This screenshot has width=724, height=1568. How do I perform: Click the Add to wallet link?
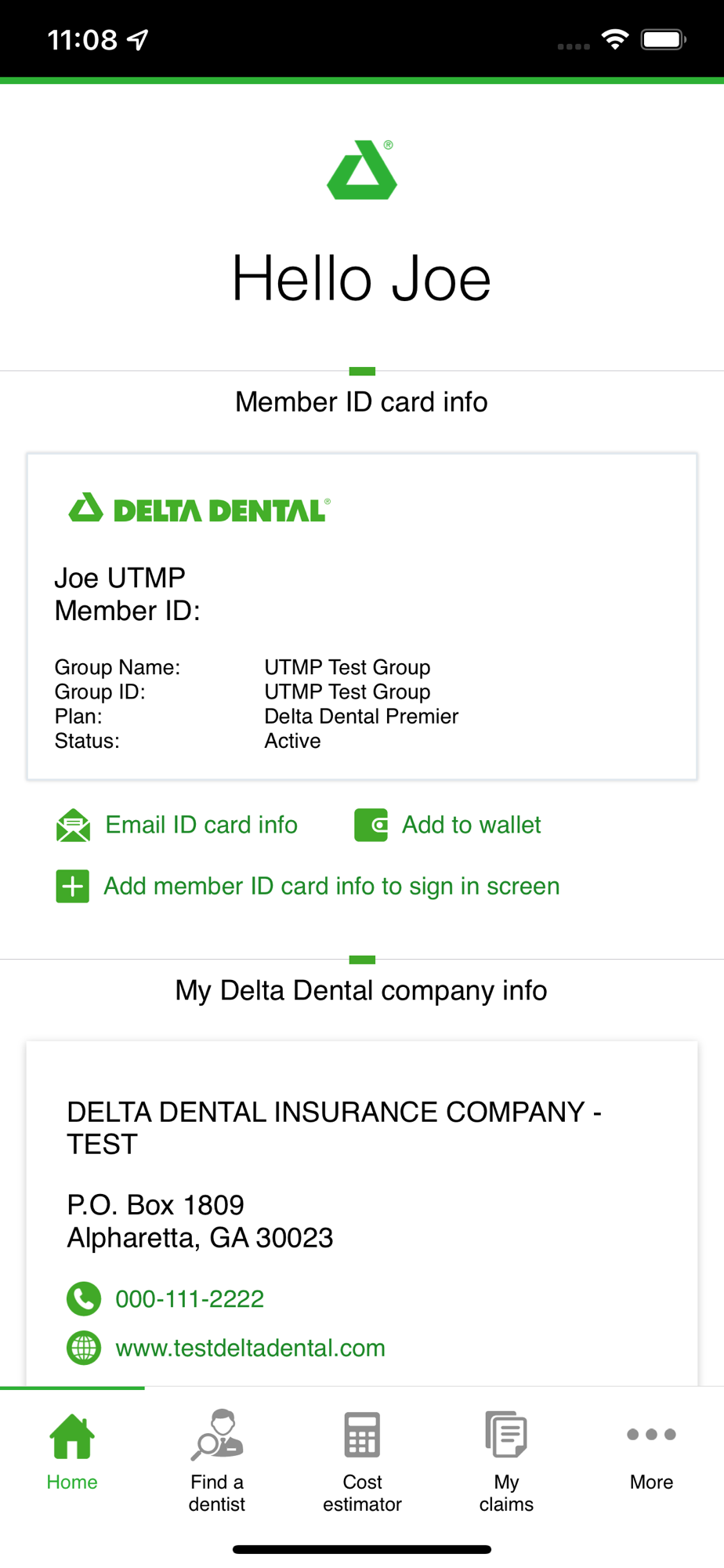(472, 825)
